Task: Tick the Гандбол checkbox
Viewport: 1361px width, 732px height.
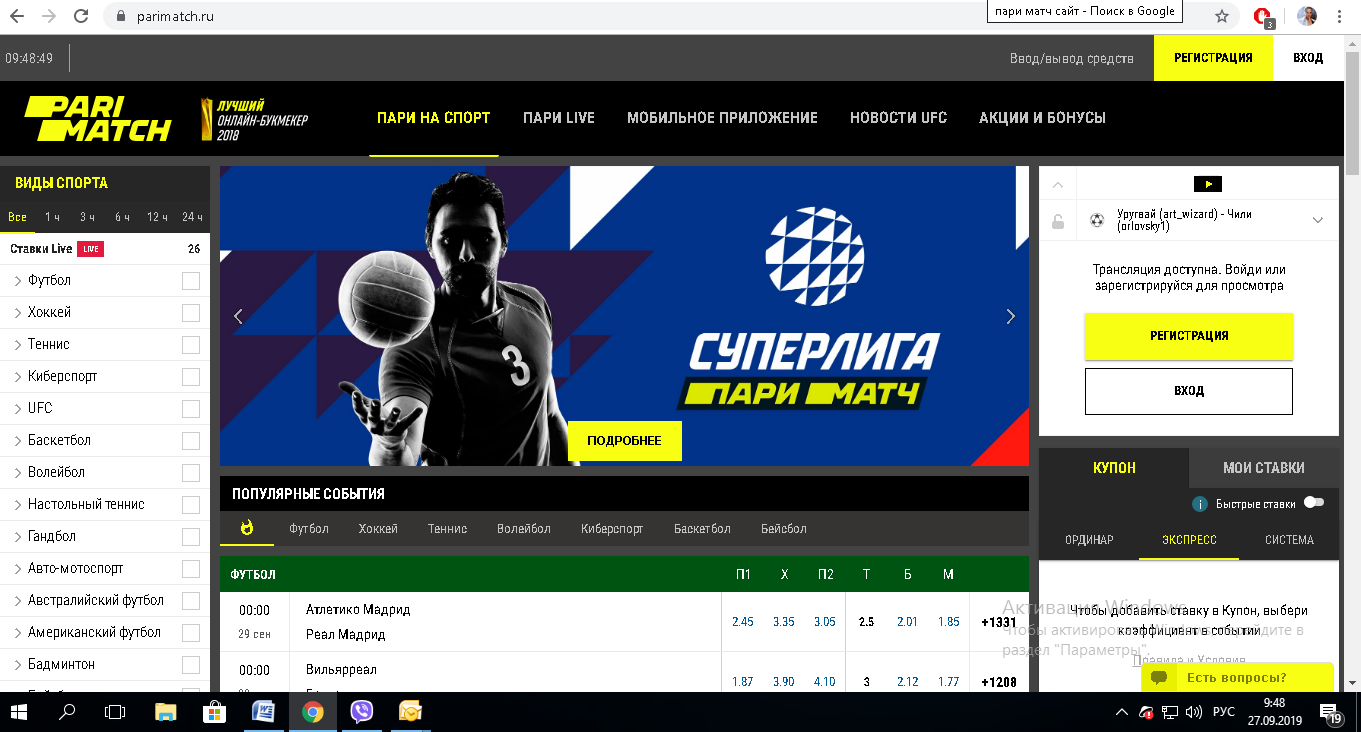Action: pyautogui.click(x=191, y=537)
